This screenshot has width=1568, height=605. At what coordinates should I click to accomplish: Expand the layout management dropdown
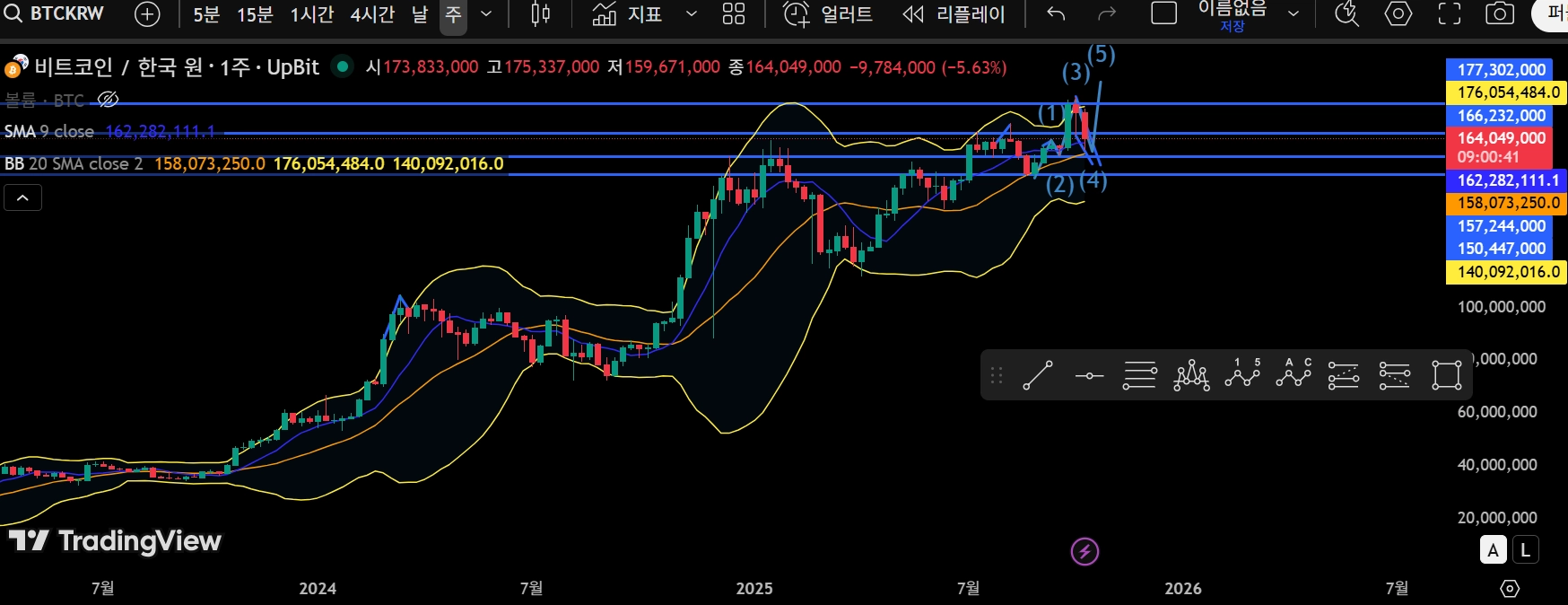click(1293, 14)
